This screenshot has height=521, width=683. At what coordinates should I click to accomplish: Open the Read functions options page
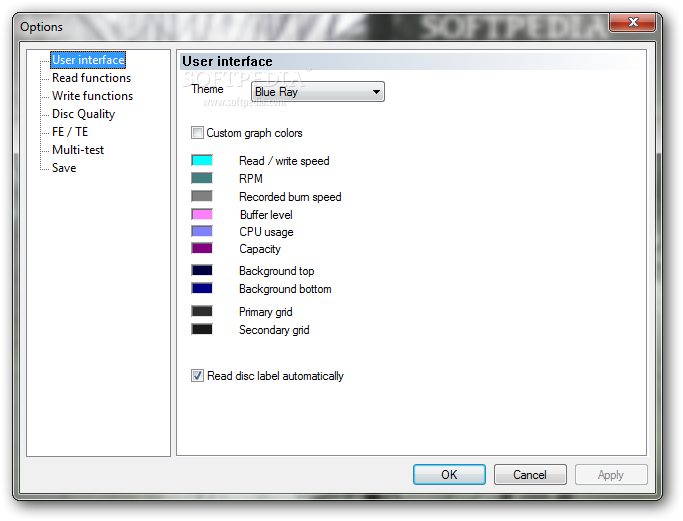click(91, 78)
